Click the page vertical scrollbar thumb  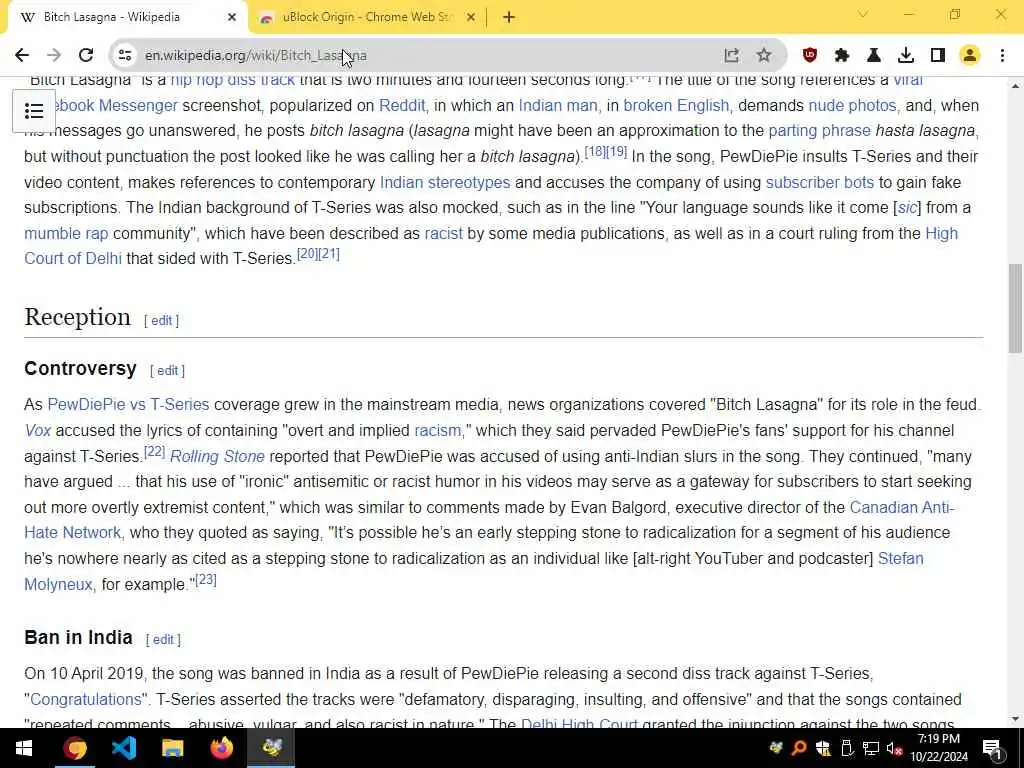pyautogui.click(x=1016, y=308)
